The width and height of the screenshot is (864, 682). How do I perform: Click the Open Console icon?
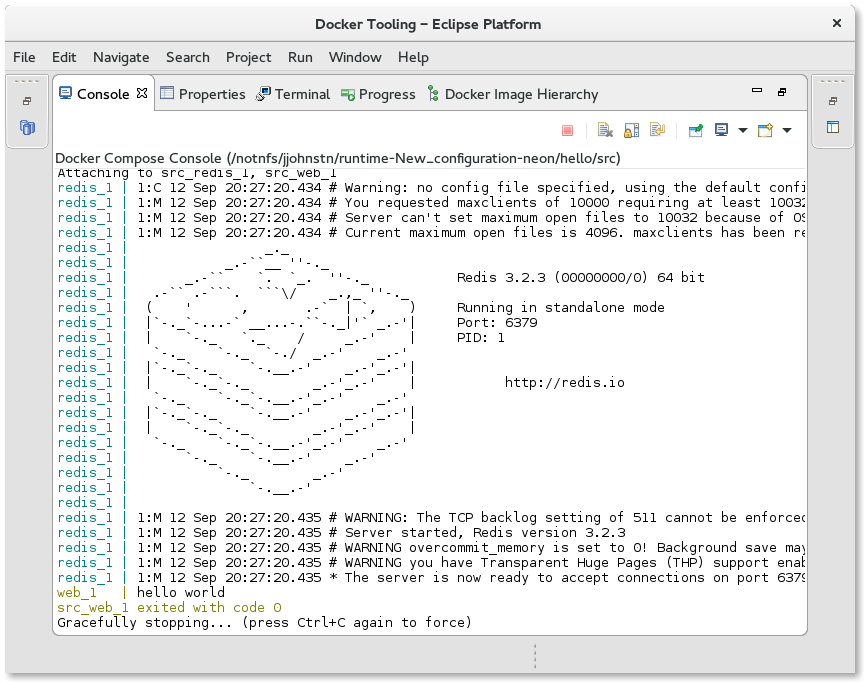point(765,130)
